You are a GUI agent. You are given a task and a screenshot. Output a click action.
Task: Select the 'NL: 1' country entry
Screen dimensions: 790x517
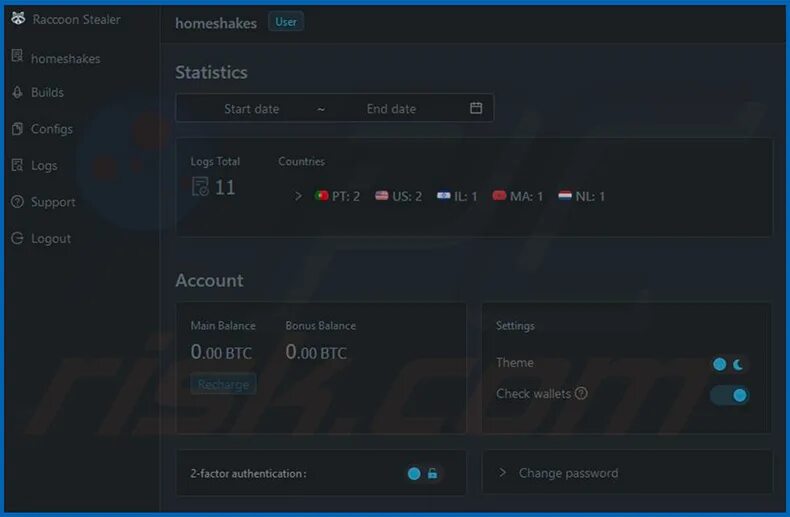(581, 196)
